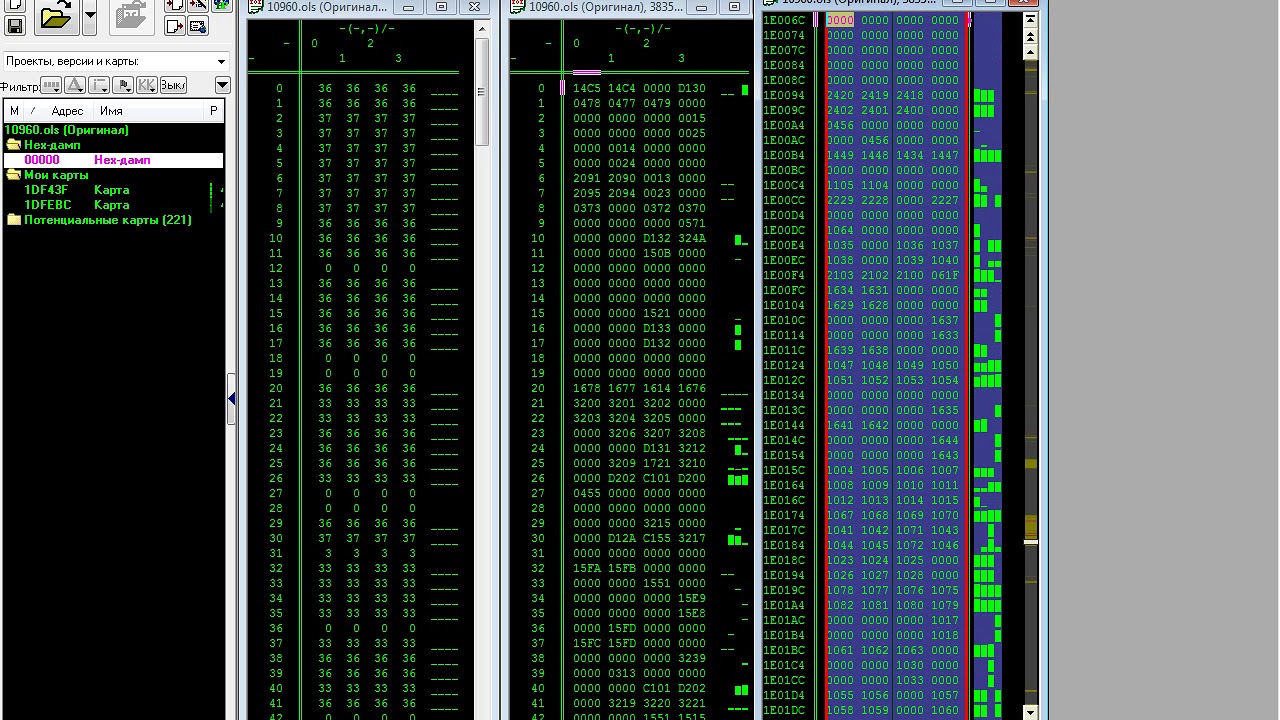Click the KK filter button

[x=147, y=85]
